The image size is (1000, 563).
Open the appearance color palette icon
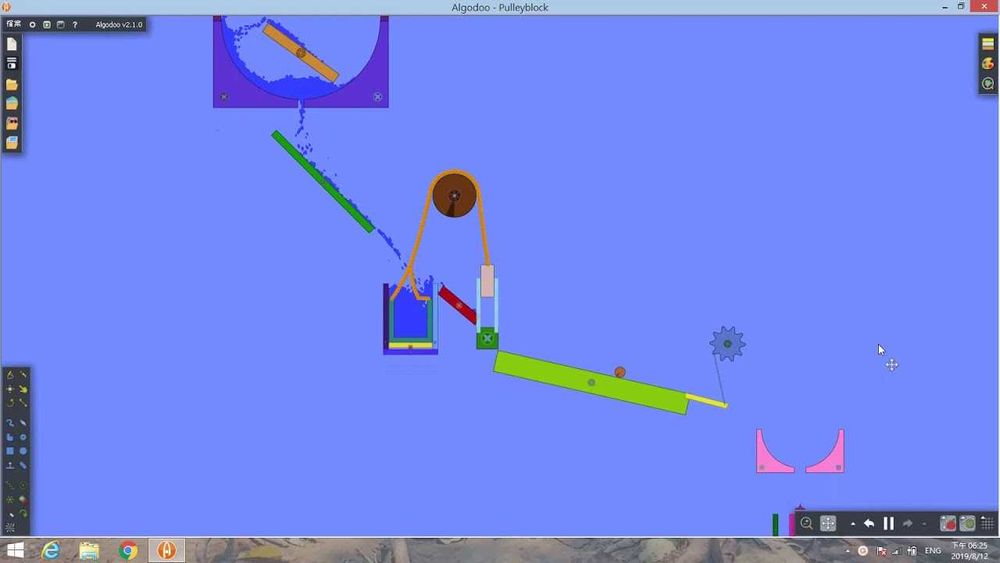pos(988,63)
